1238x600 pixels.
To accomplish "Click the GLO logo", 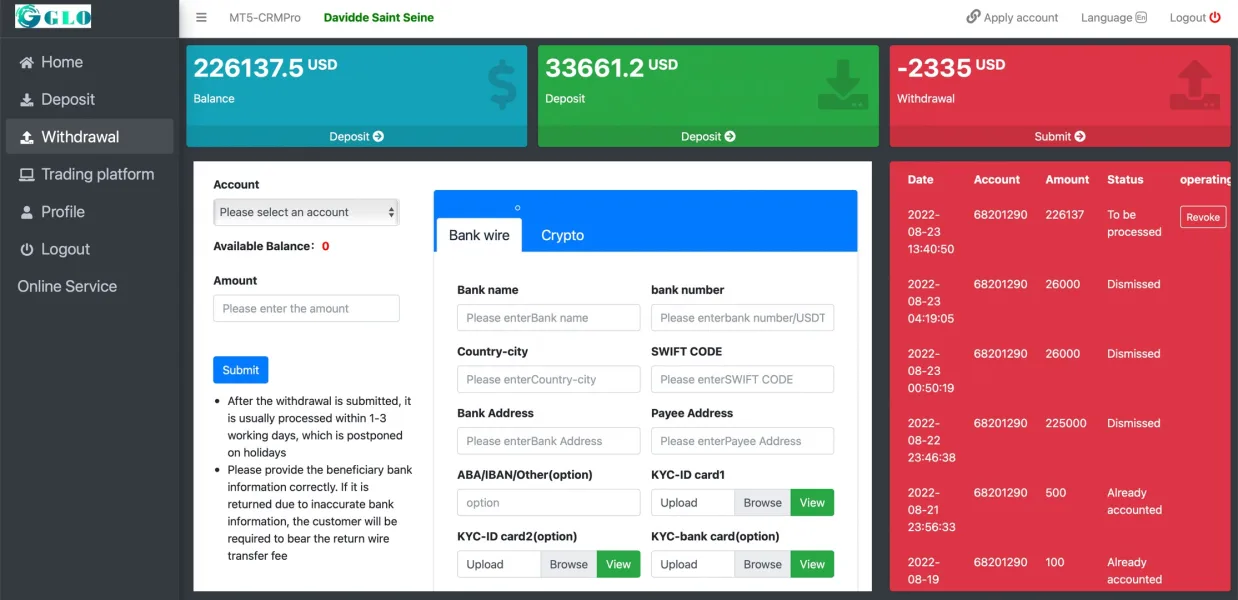I will tap(53, 16).
